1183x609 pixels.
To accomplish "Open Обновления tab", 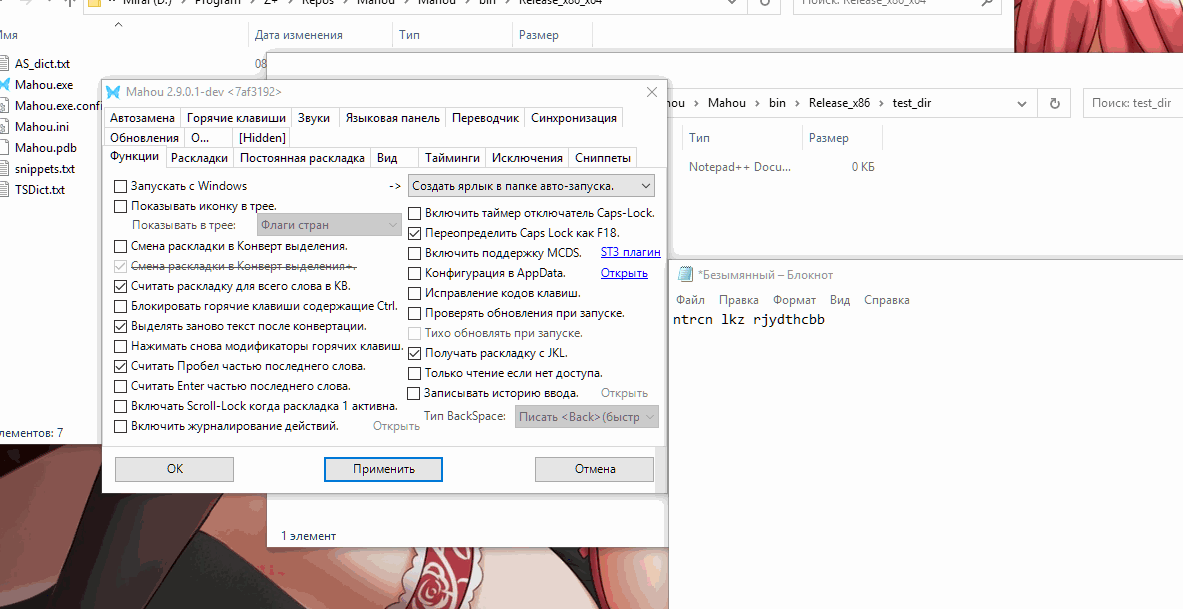I will (x=144, y=137).
